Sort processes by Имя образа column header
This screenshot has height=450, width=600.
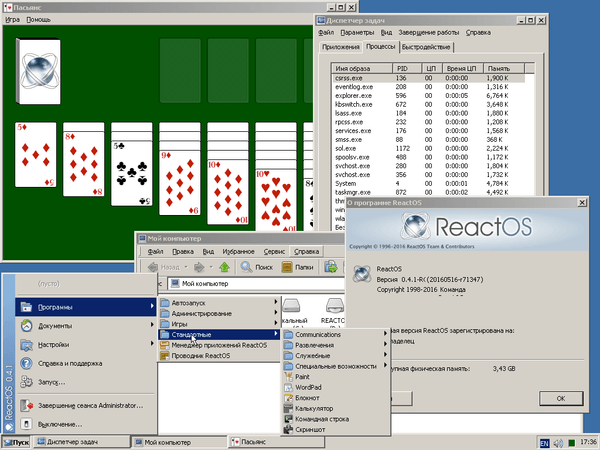click(x=362, y=68)
